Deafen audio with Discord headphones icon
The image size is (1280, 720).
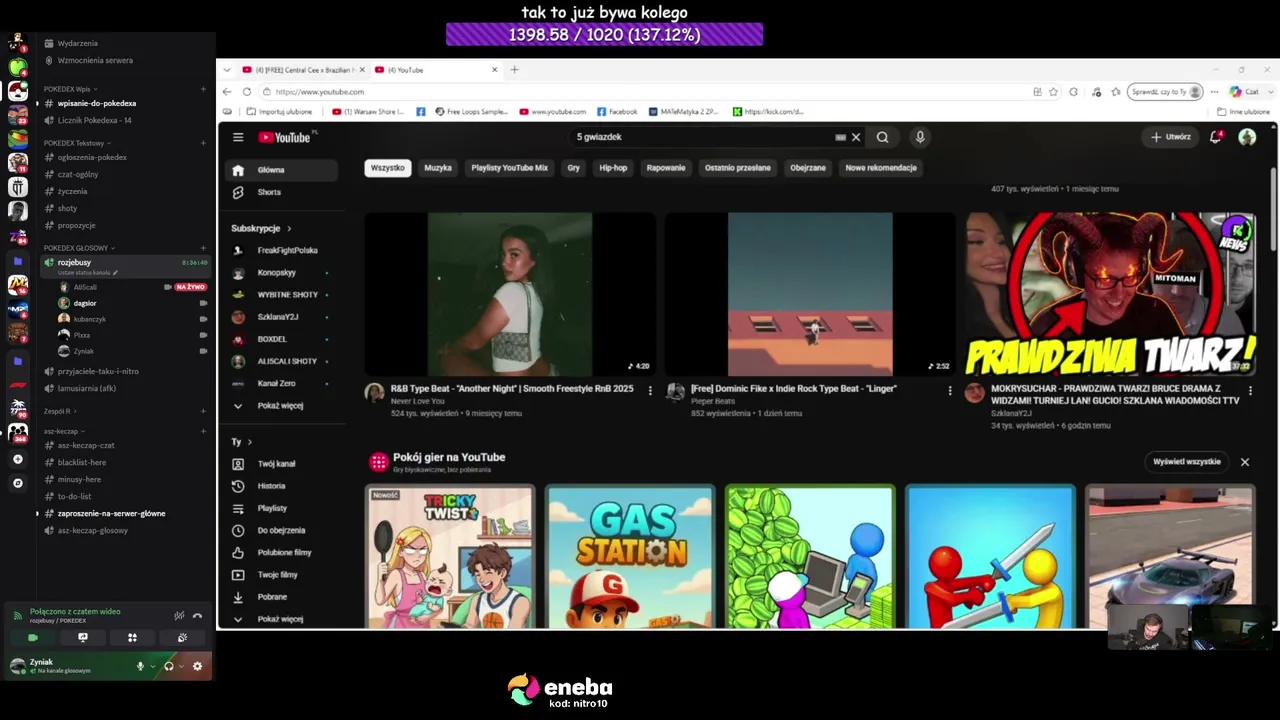[x=168, y=666]
